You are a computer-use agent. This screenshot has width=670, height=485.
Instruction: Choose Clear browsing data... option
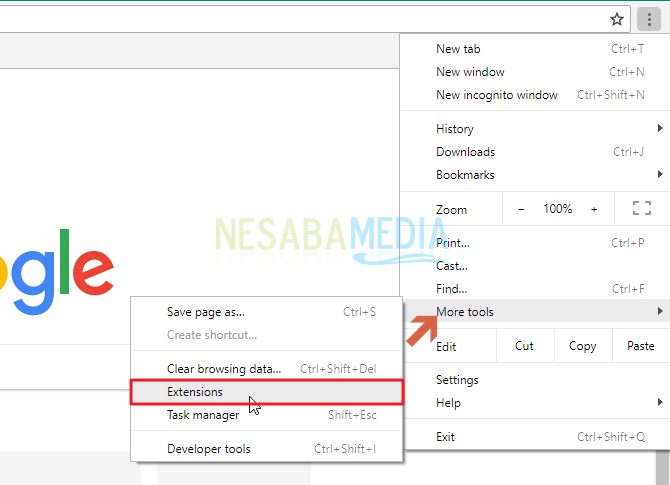(x=267, y=369)
